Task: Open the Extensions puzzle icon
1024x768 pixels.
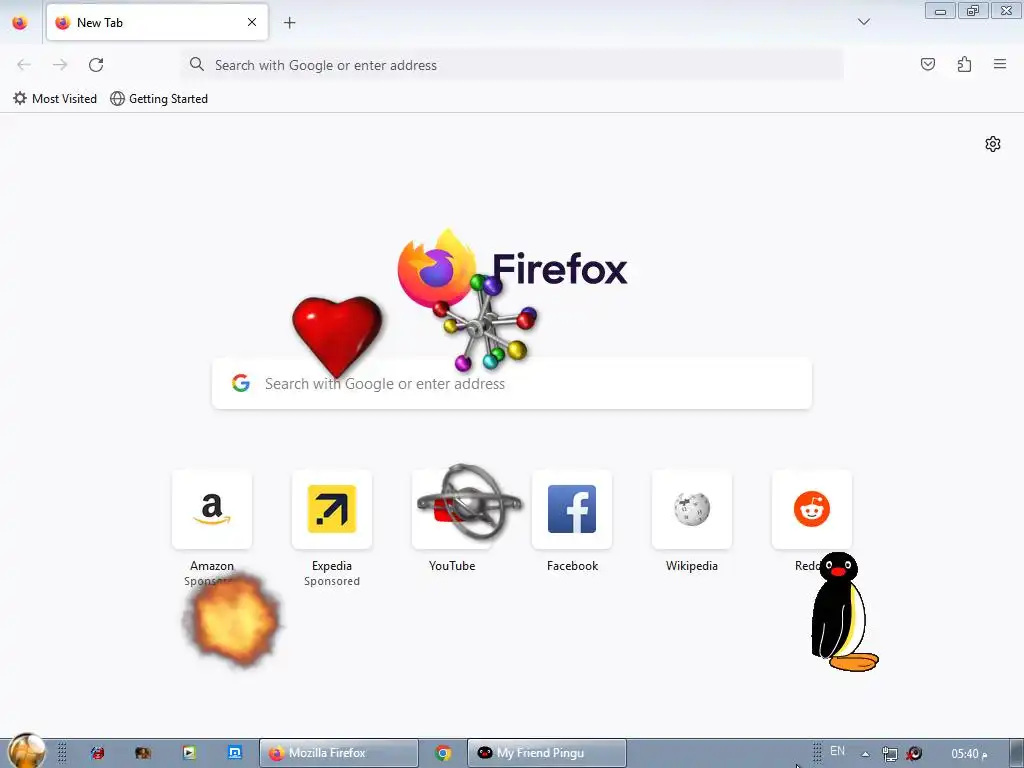Action: (964, 64)
